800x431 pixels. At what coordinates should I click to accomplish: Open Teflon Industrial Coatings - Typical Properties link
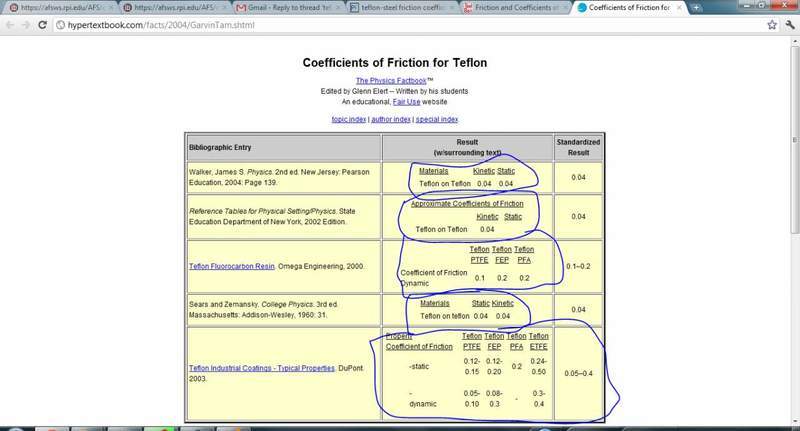point(262,368)
